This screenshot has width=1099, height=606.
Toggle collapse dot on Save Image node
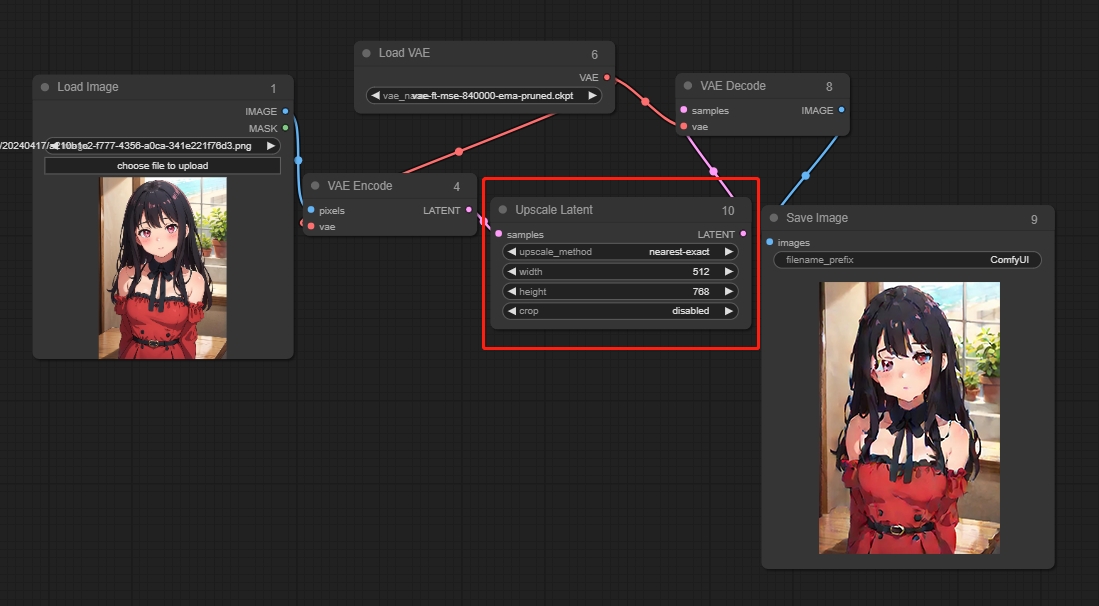click(774, 218)
